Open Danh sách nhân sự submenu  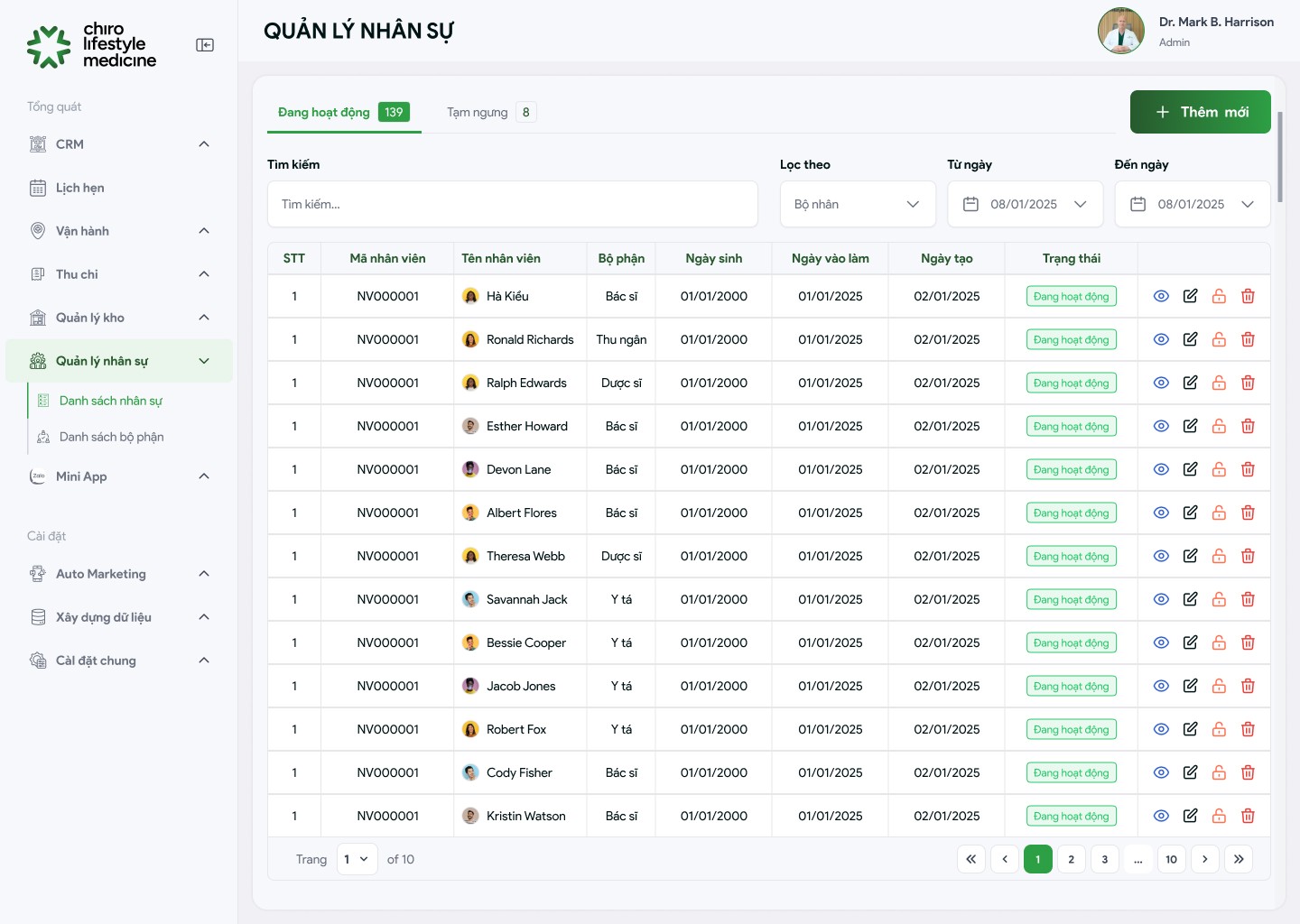(111, 401)
